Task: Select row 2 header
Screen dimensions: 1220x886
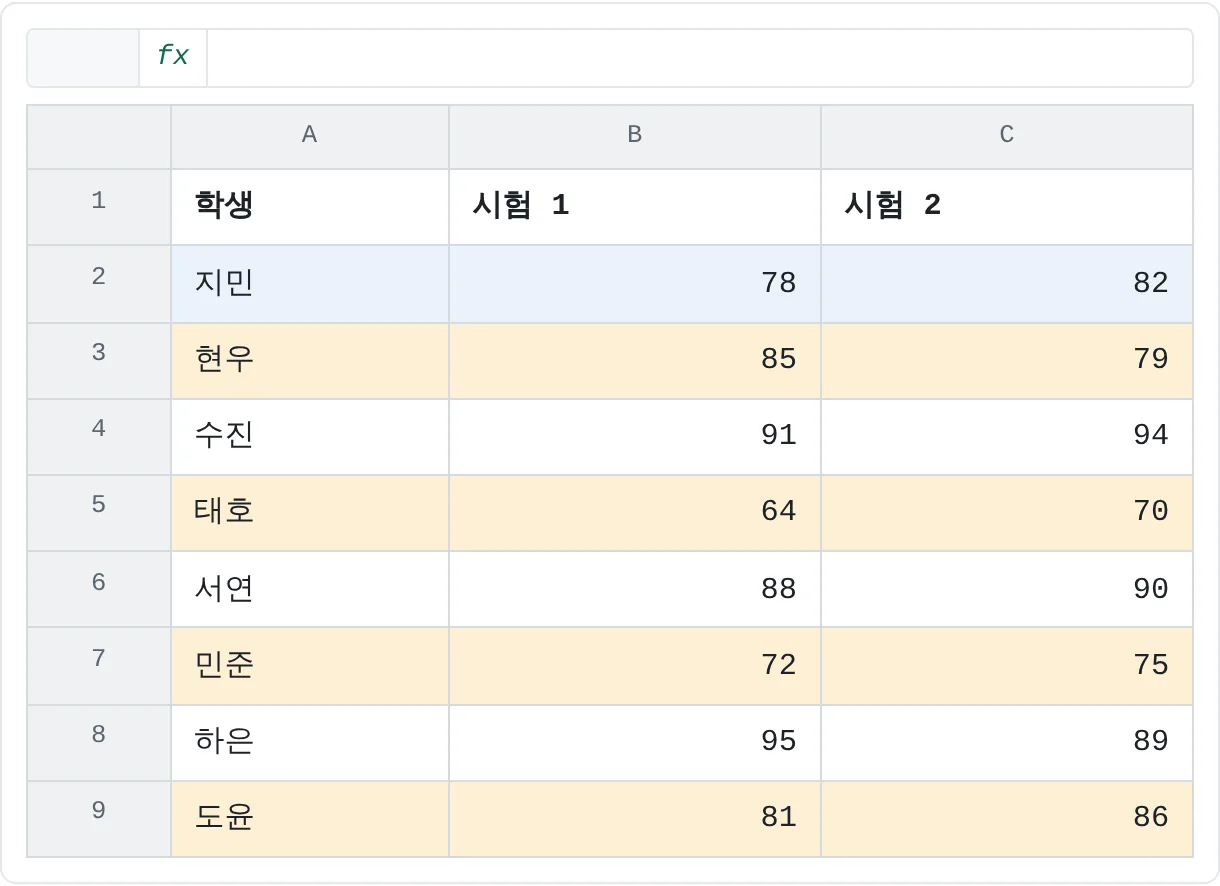Action: [99, 284]
